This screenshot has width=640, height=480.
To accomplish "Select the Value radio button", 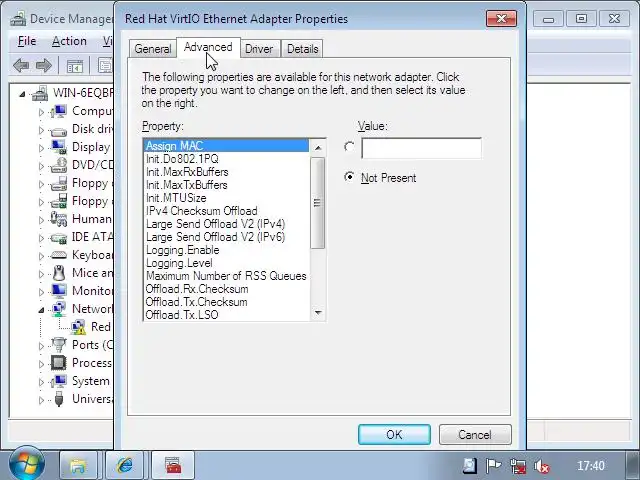I will (x=349, y=147).
